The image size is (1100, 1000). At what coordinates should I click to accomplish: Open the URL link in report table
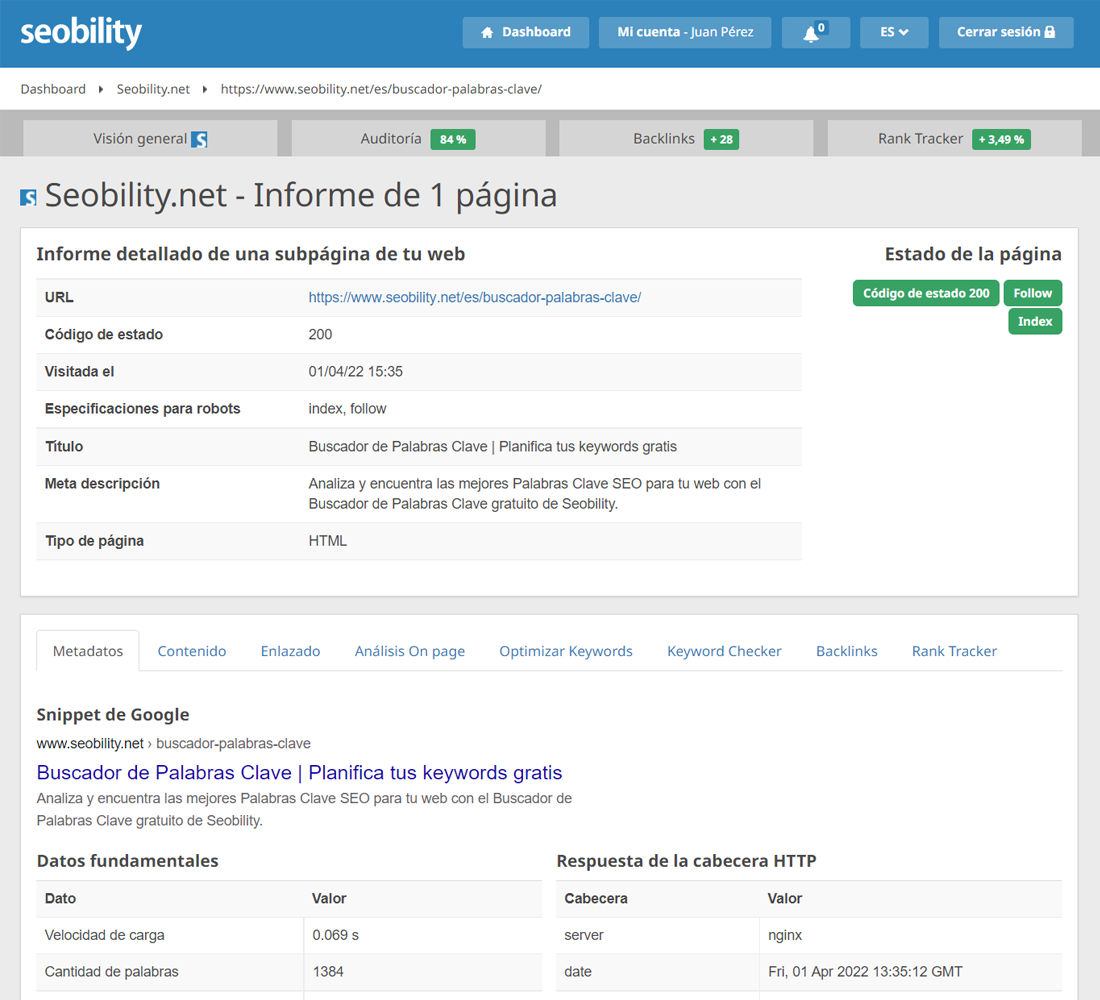coord(474,297)
